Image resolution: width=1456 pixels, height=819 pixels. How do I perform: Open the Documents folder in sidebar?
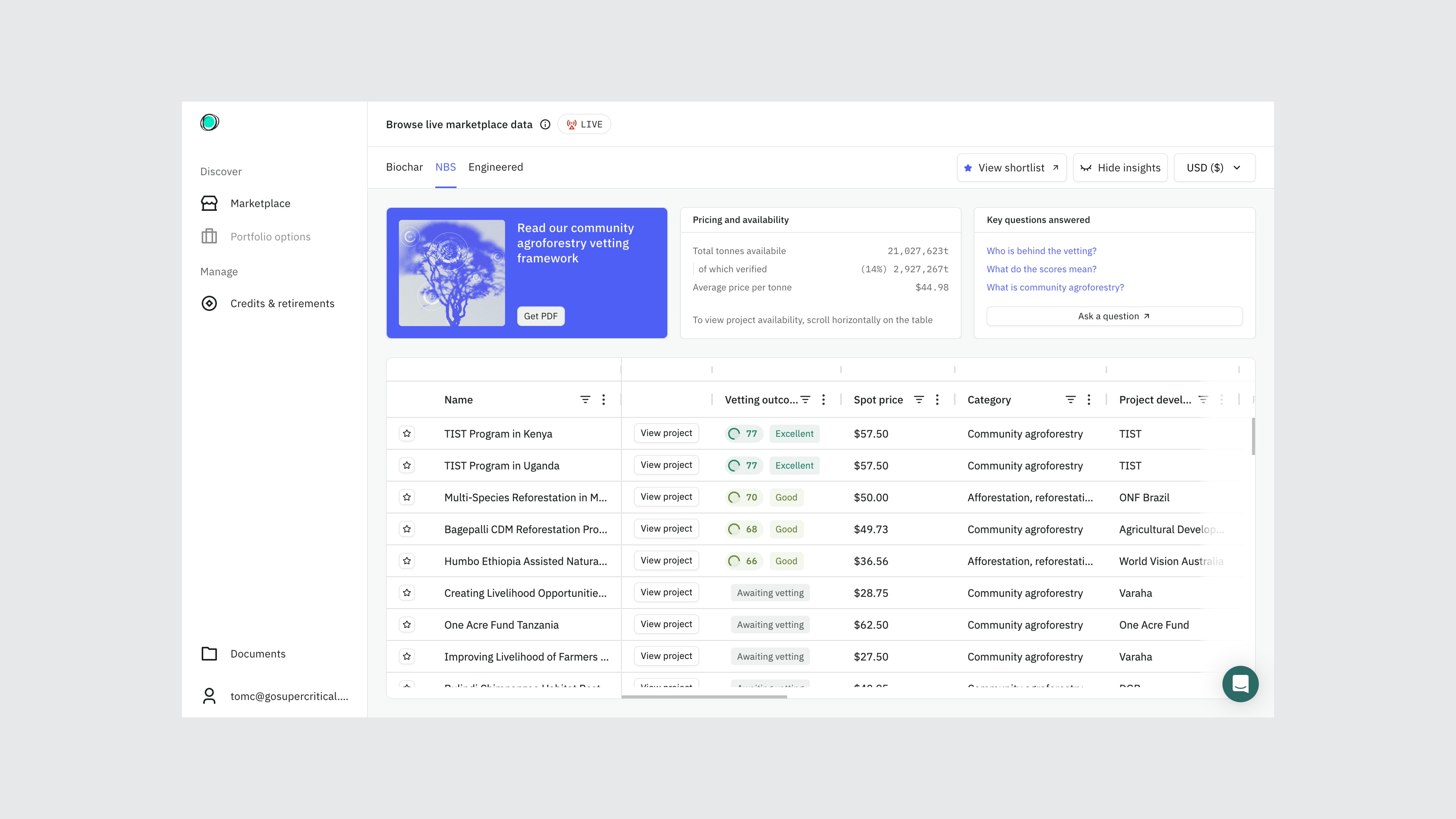click(258, 653)
